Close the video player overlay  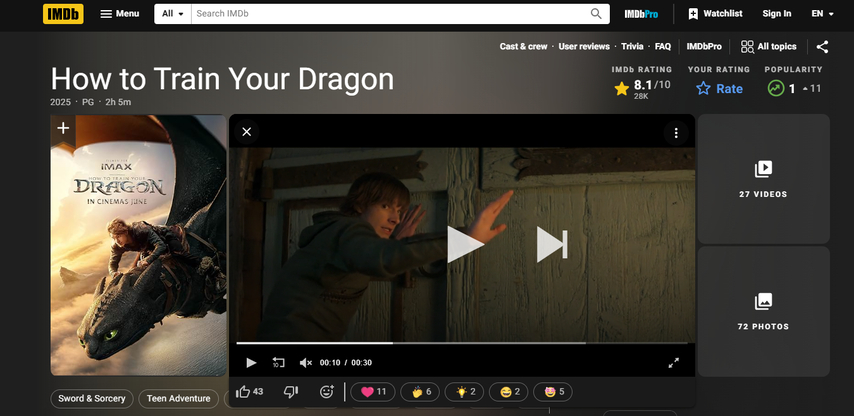[247, 132]
